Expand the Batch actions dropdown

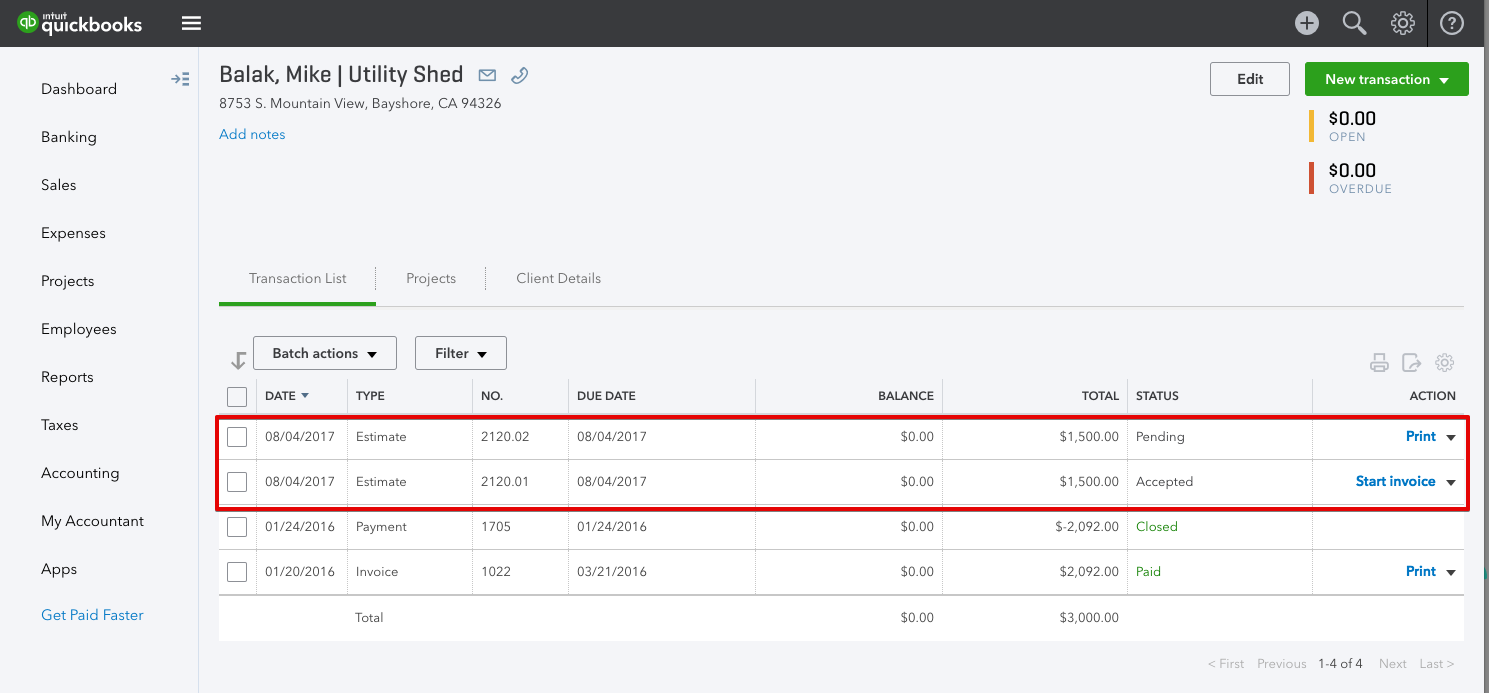click(x=325, y=353)
